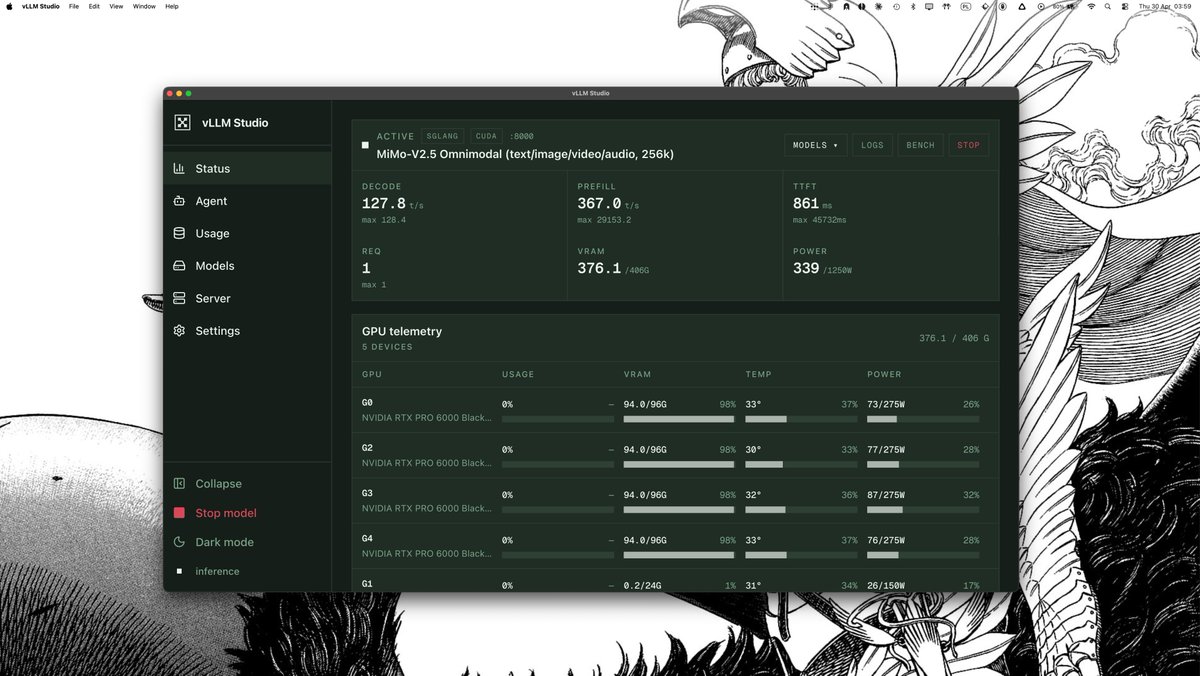This screenshot has height=676, width=1200.
Task: Click the USAGE column header
Action: 518,374
